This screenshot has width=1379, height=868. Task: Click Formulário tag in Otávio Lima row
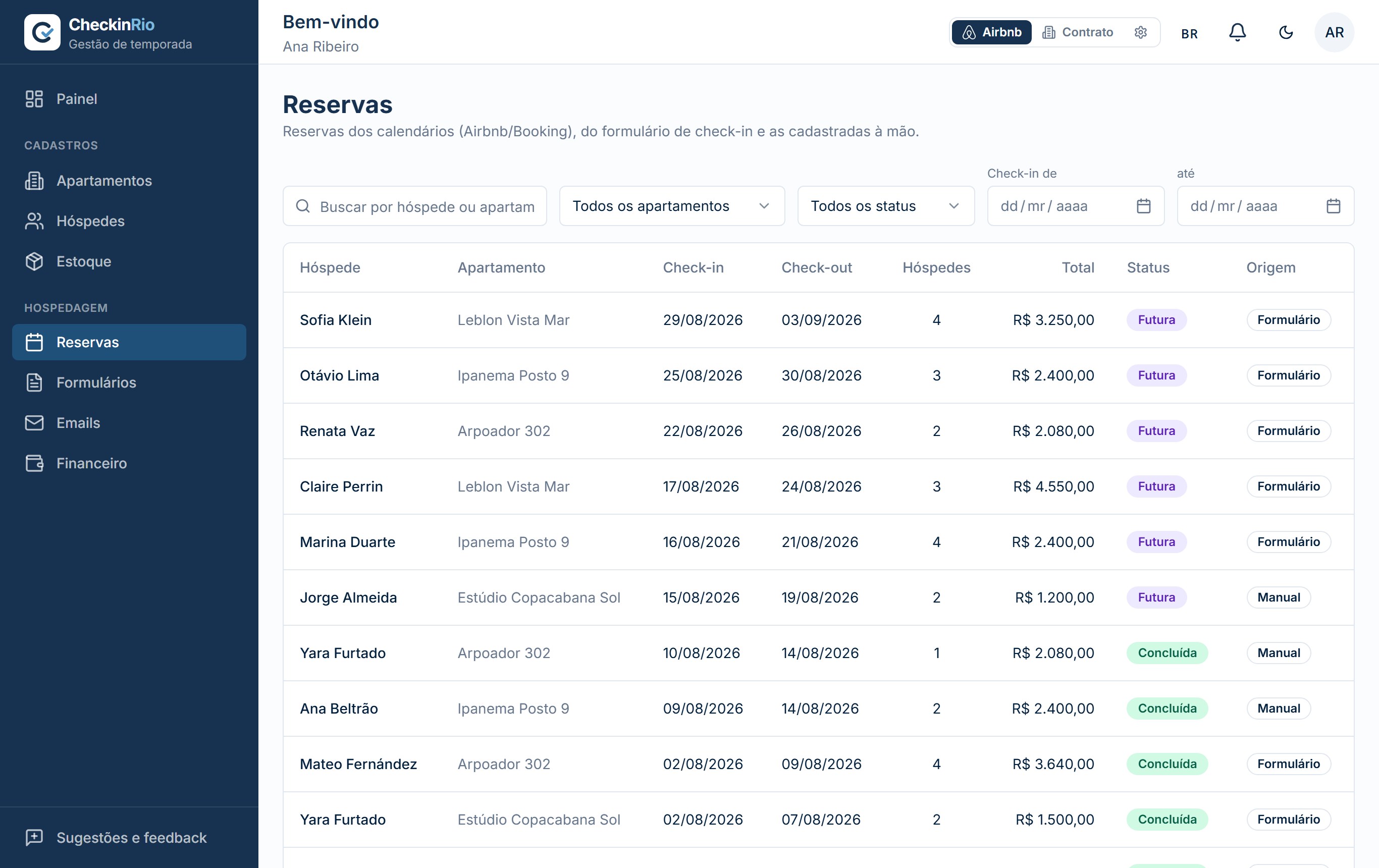[1289, 375]
